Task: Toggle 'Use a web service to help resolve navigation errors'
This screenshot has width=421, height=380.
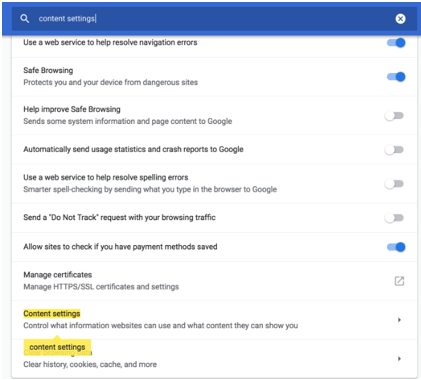Action: coord(396,43)
